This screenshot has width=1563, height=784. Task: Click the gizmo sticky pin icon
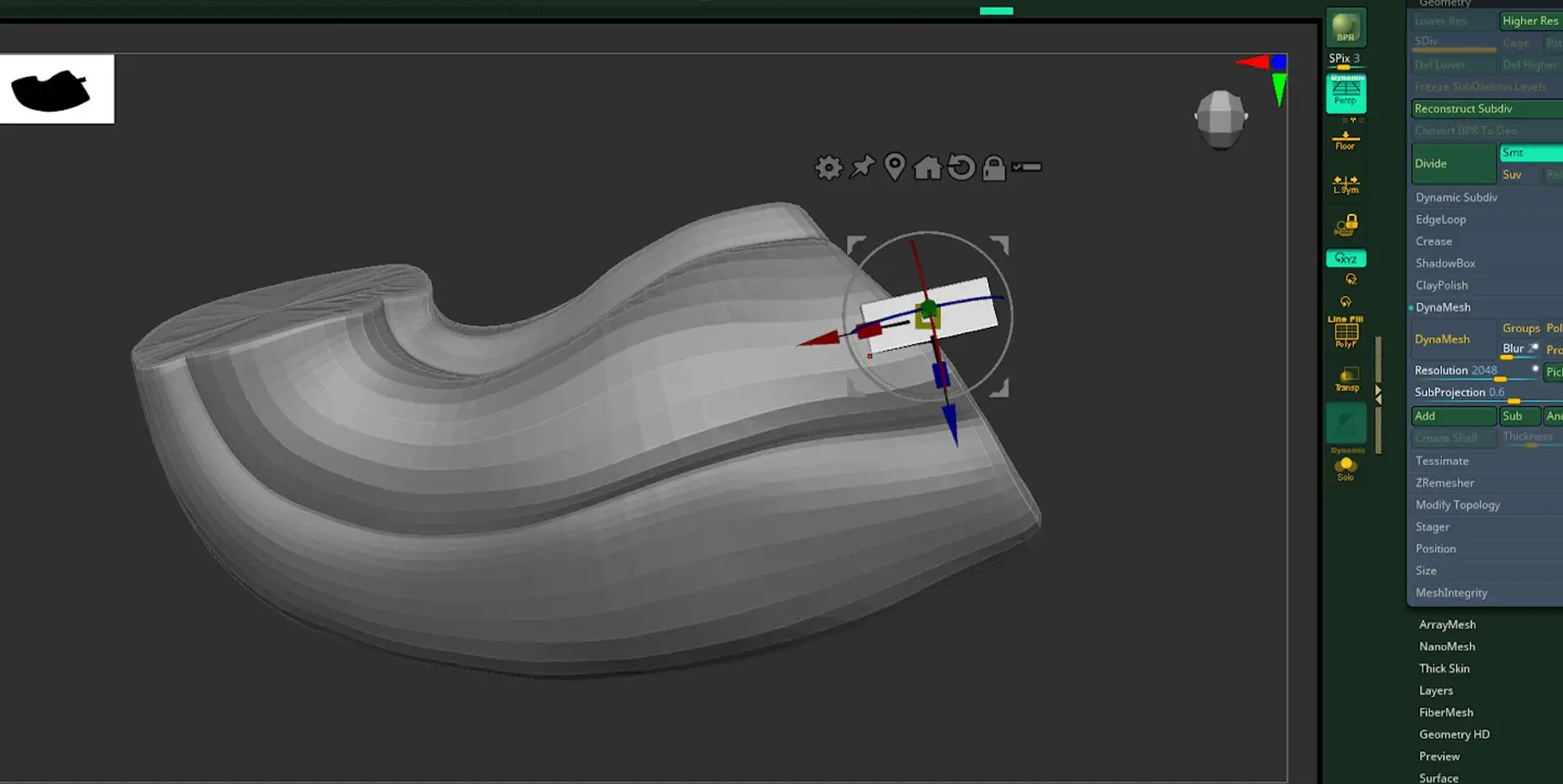pos(862,167)
